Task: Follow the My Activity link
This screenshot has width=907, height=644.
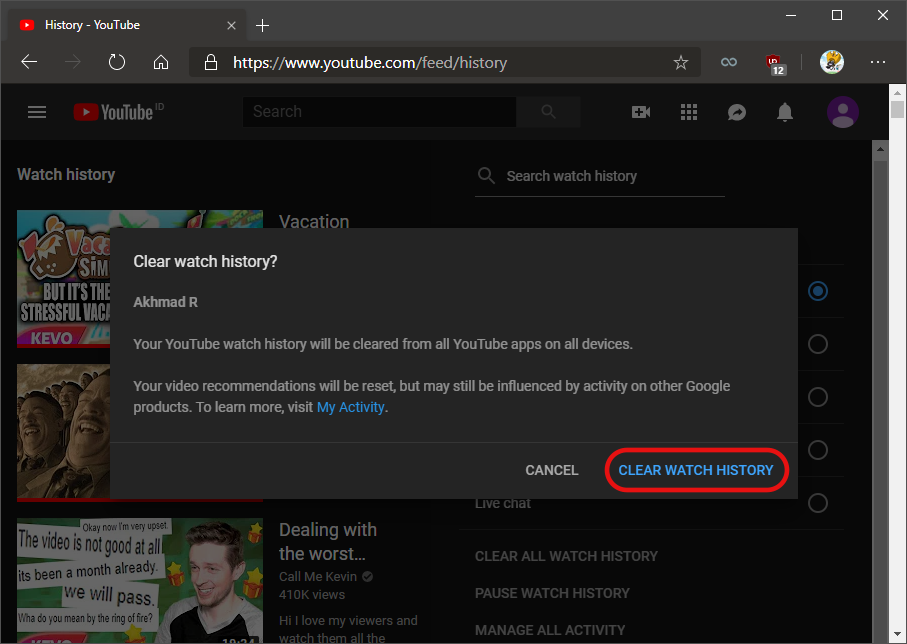Action: pyautogui.click(x=350, y=407)
